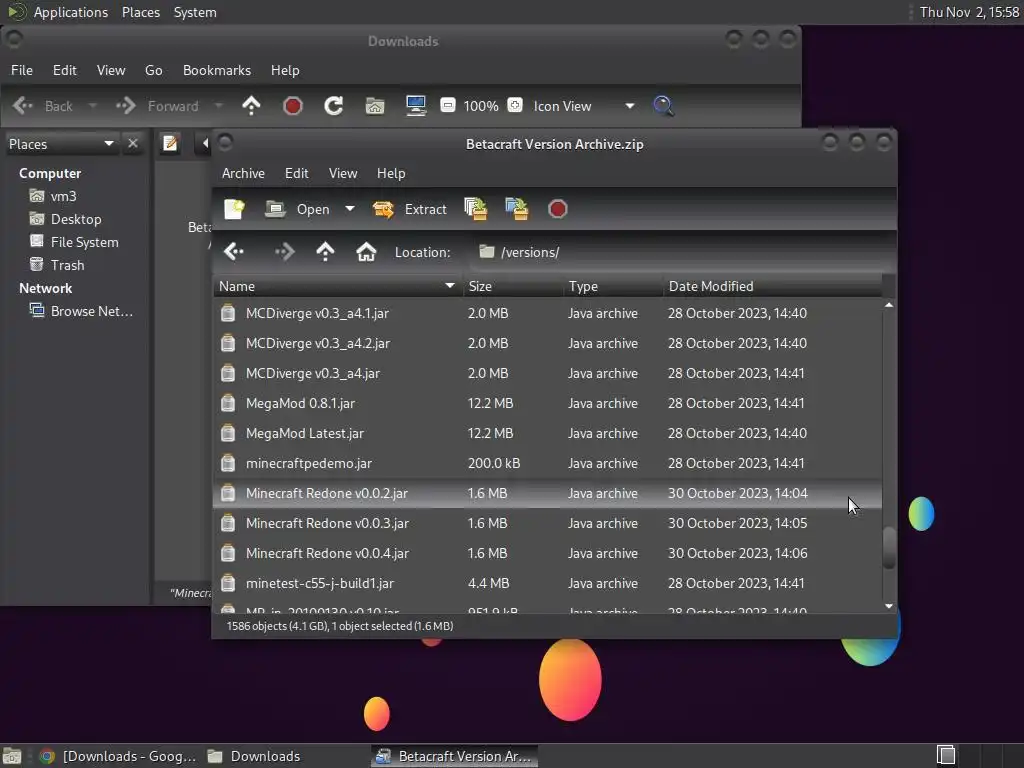Expand the Open recent dropdown arrow
The width and height of the screenshot is (1024, 768).
click(350, 209)
